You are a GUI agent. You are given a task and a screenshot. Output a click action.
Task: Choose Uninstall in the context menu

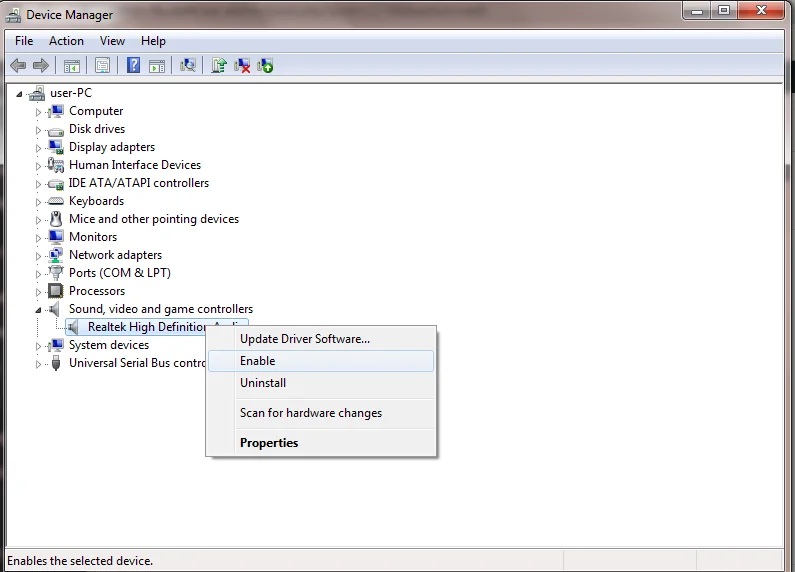coord(321,383)
